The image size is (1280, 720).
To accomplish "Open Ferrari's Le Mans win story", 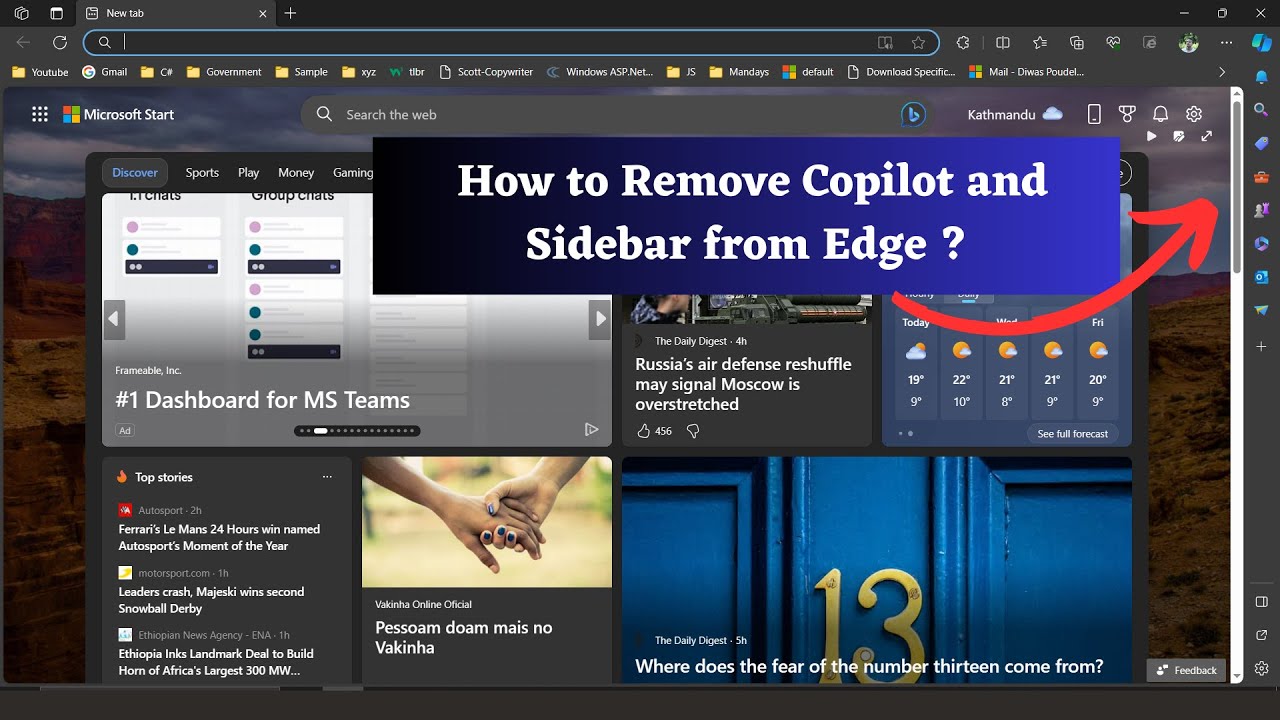I will tap(219, 537).
